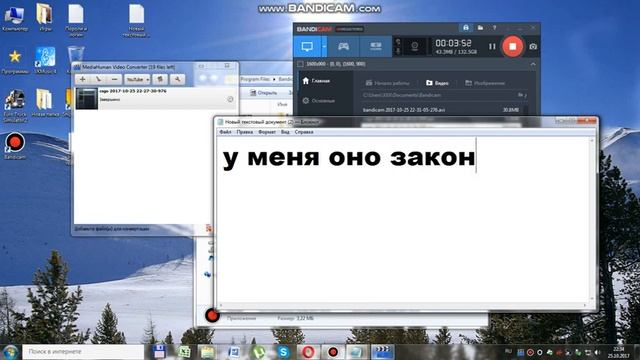Click the broom clear button in MediaHuman
Screen dimensions: 640x360
tap(98, 79)
